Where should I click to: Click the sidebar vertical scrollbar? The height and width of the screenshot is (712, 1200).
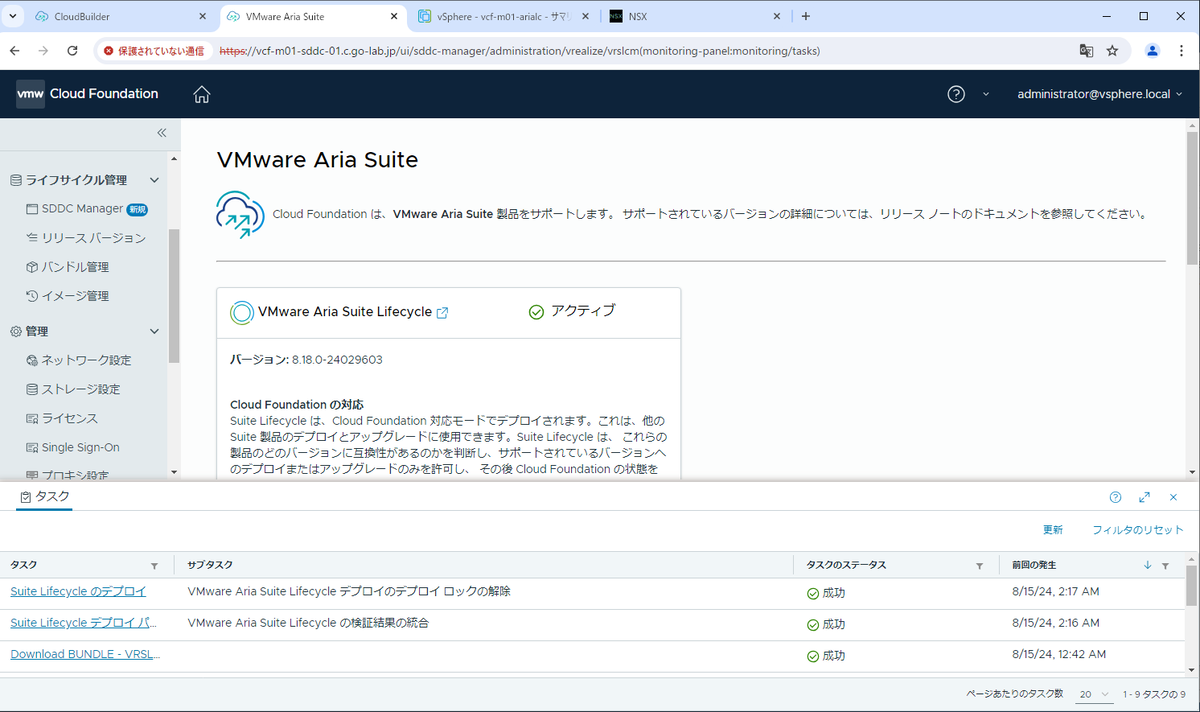coord(174,295)
